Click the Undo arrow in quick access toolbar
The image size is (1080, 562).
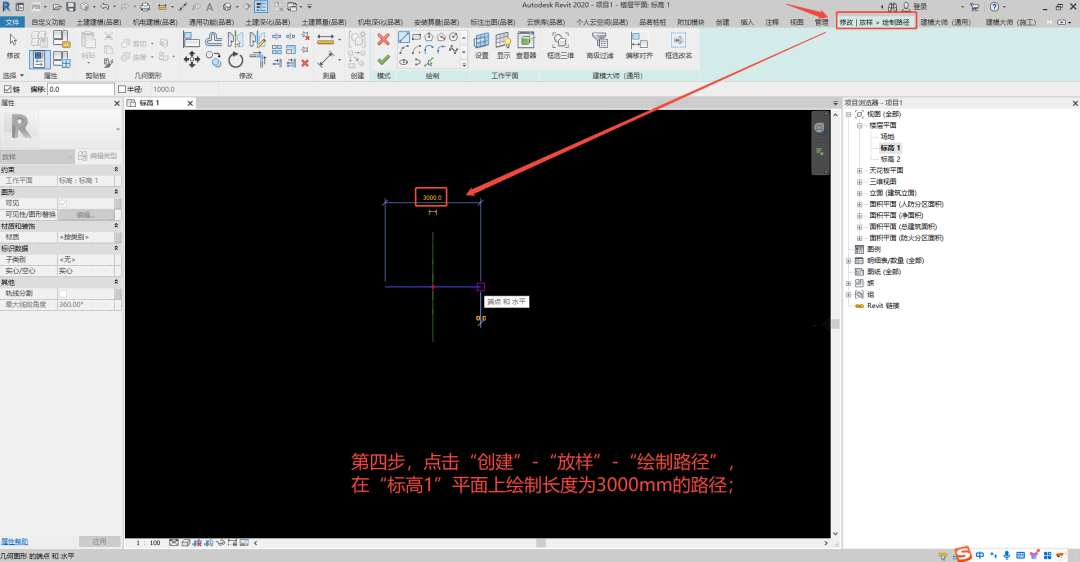104,7
